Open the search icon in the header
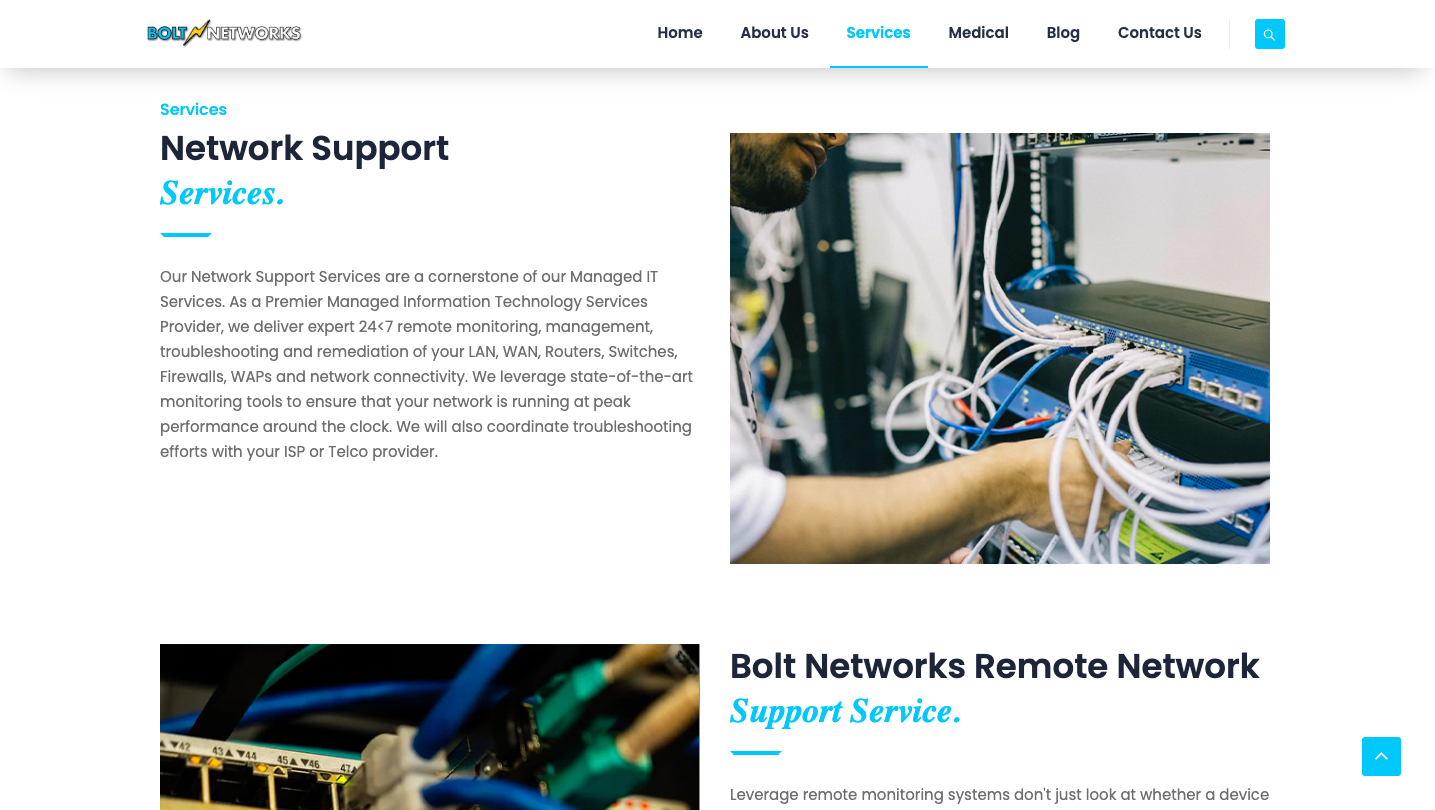Screen dimensions: 1435x810 coord(1269,34)
